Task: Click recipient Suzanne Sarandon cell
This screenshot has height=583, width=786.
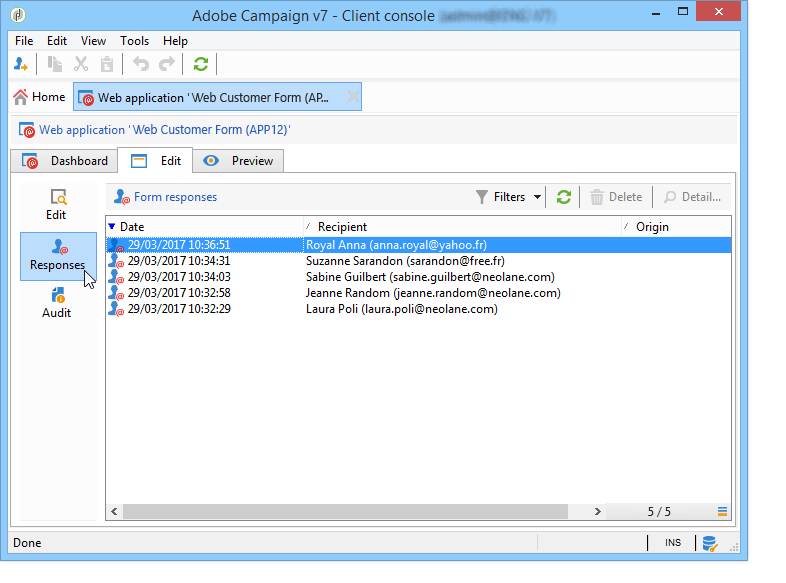Action: (x=405, y=261)
